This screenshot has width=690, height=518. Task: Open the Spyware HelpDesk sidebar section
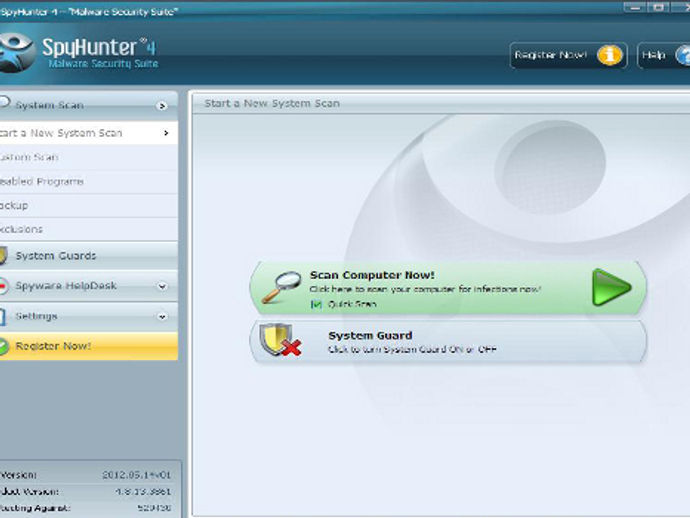89,286
